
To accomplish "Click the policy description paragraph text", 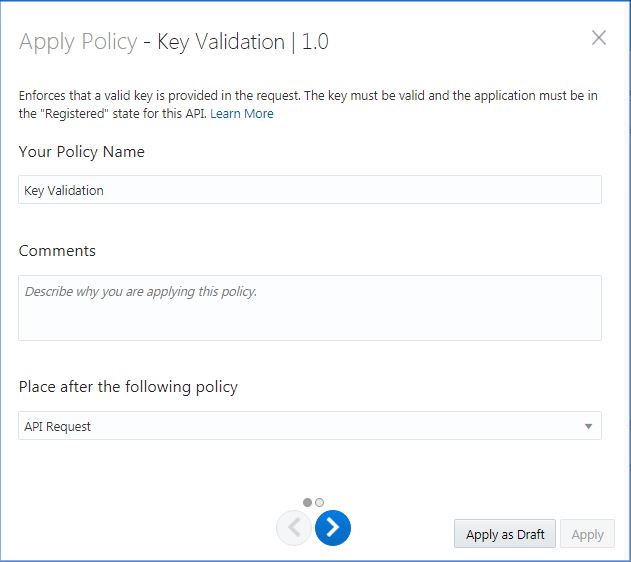I will click(300, 96).
